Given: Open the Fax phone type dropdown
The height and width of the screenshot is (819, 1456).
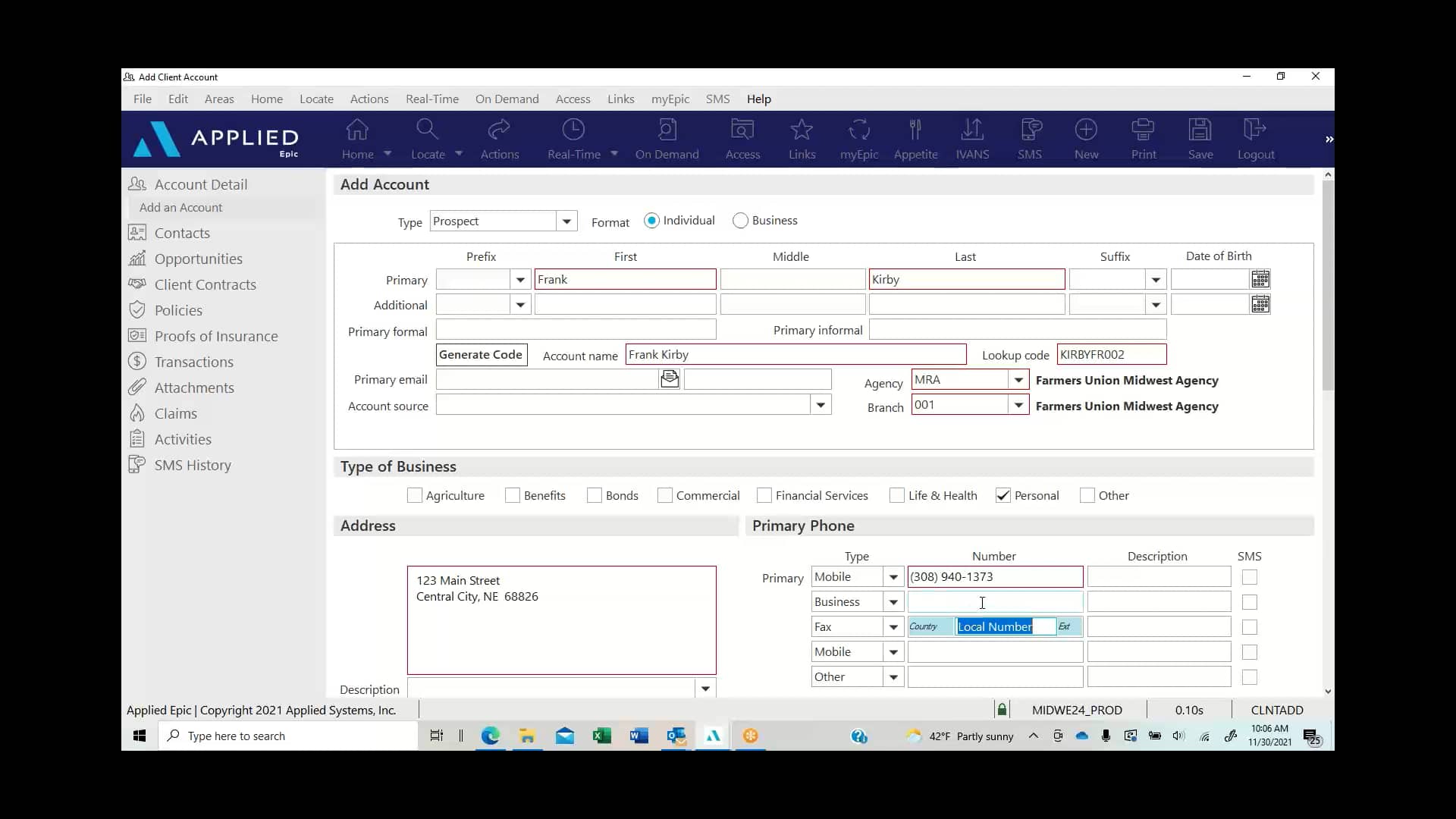Looking at the screenshot, I should click(x=893, y=626).
